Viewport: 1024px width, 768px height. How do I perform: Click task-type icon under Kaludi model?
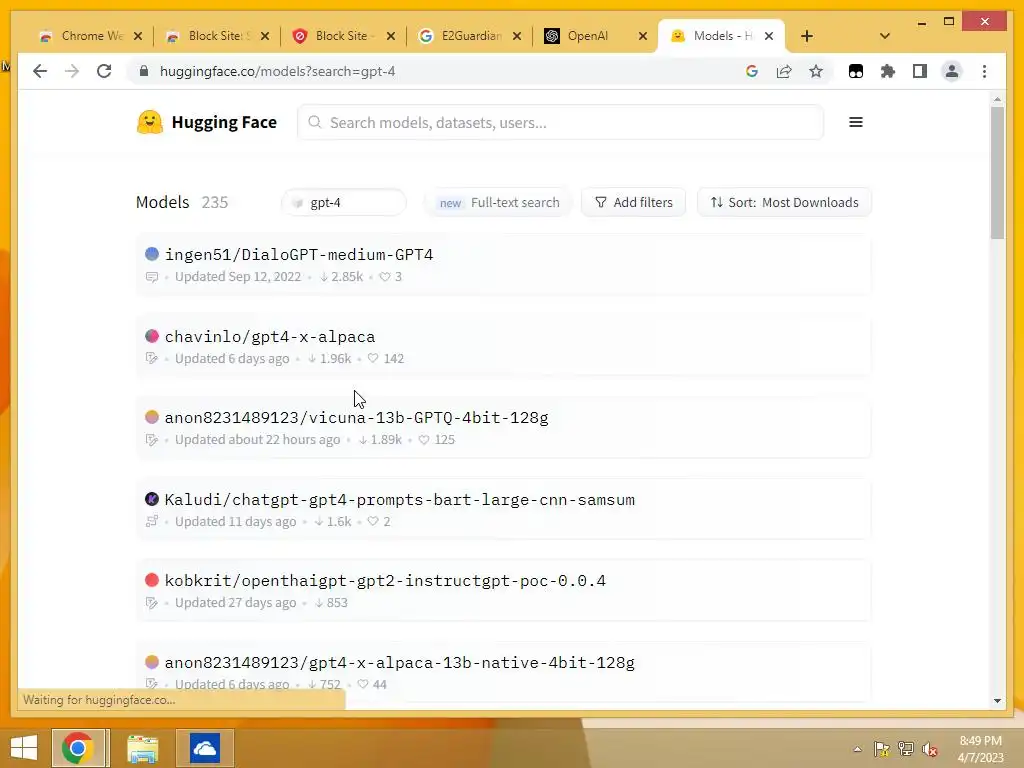(152, 521)
